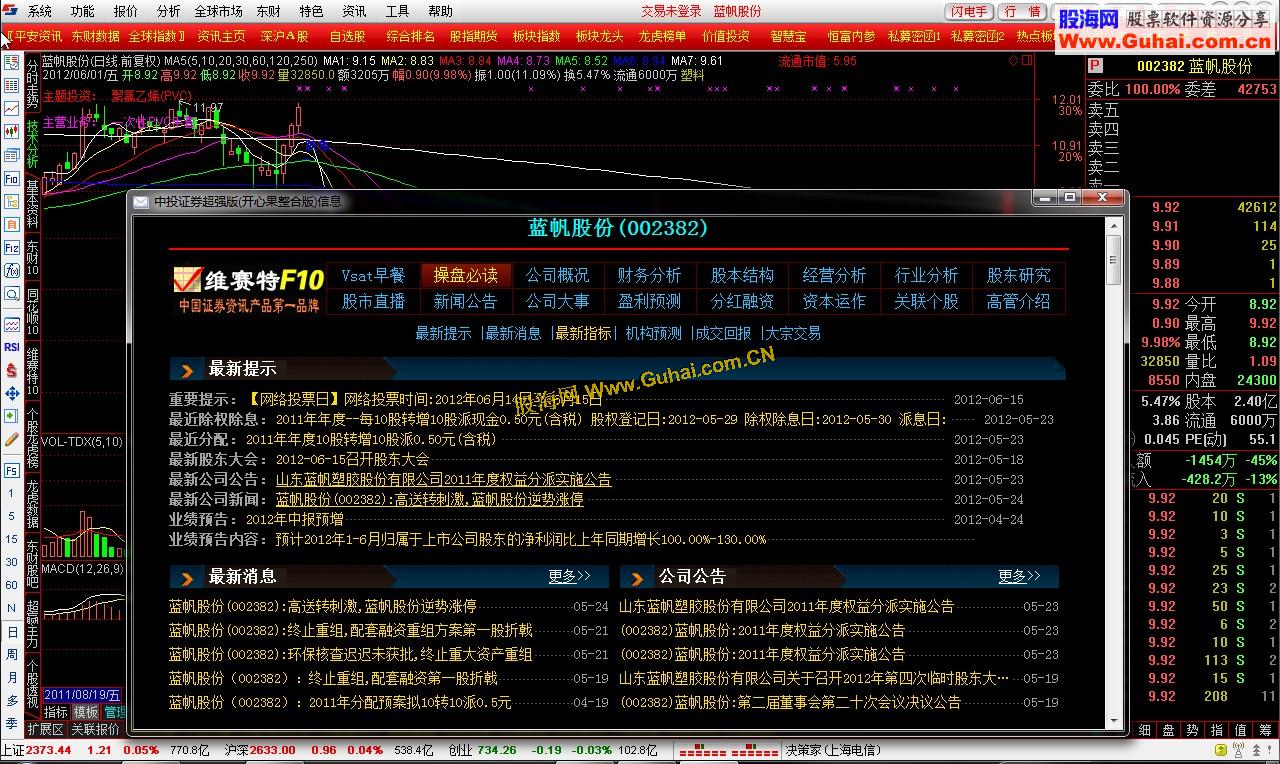This screenshot has width=1280, height=764.
Task: Open the 财务分析 tab
Action: (649, 275)
